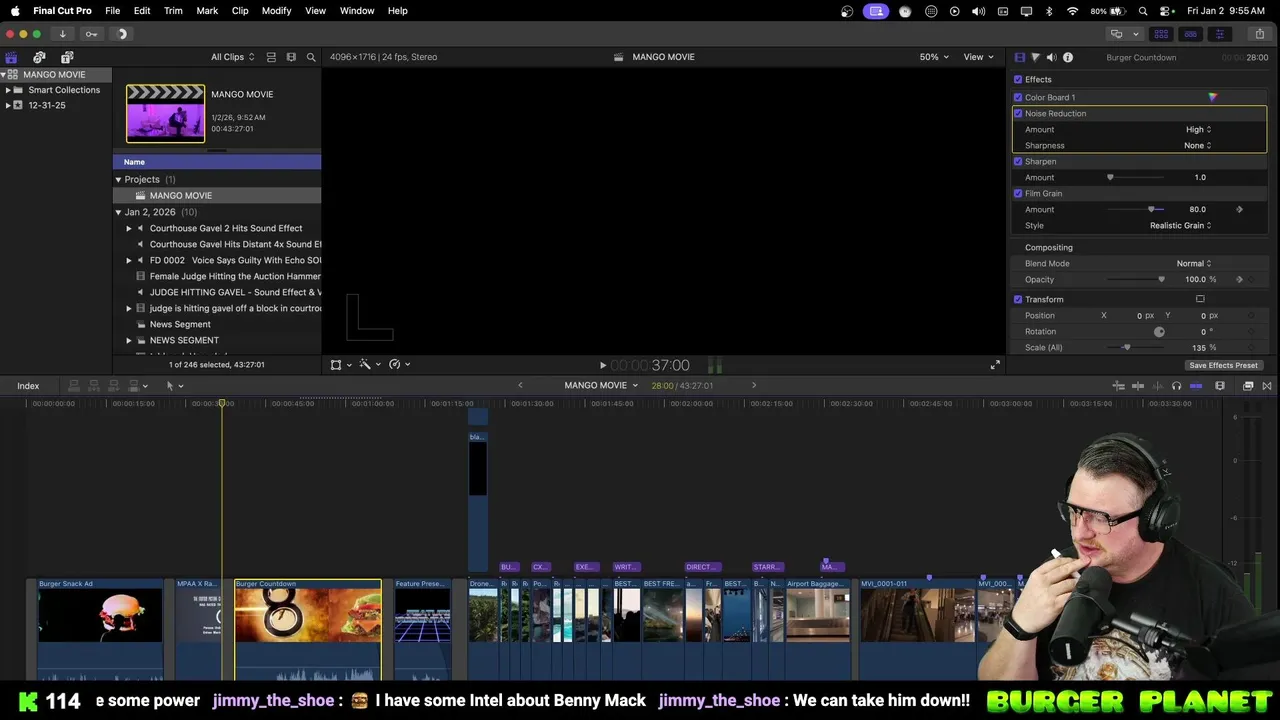This screenshot has height=720, width=1280.
Task: Open All Clips filter dropdown
Action: [x=232, y=57]
